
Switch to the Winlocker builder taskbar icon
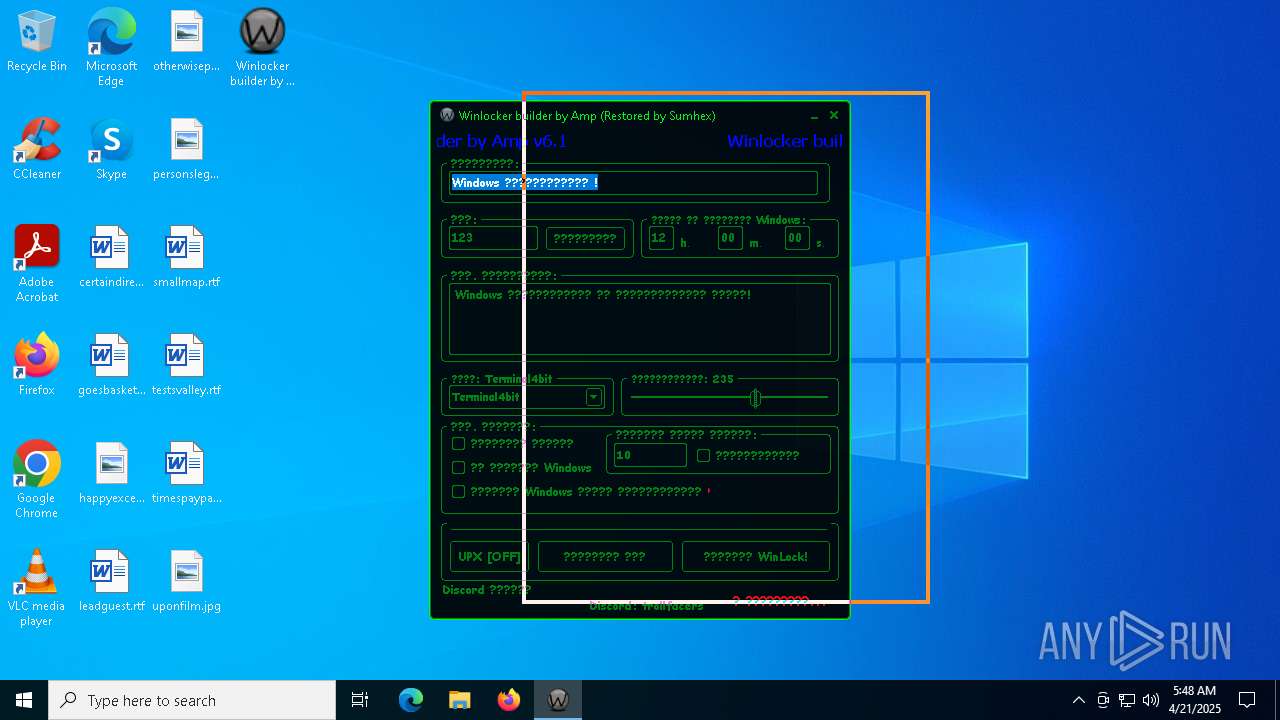coord(558,700)
